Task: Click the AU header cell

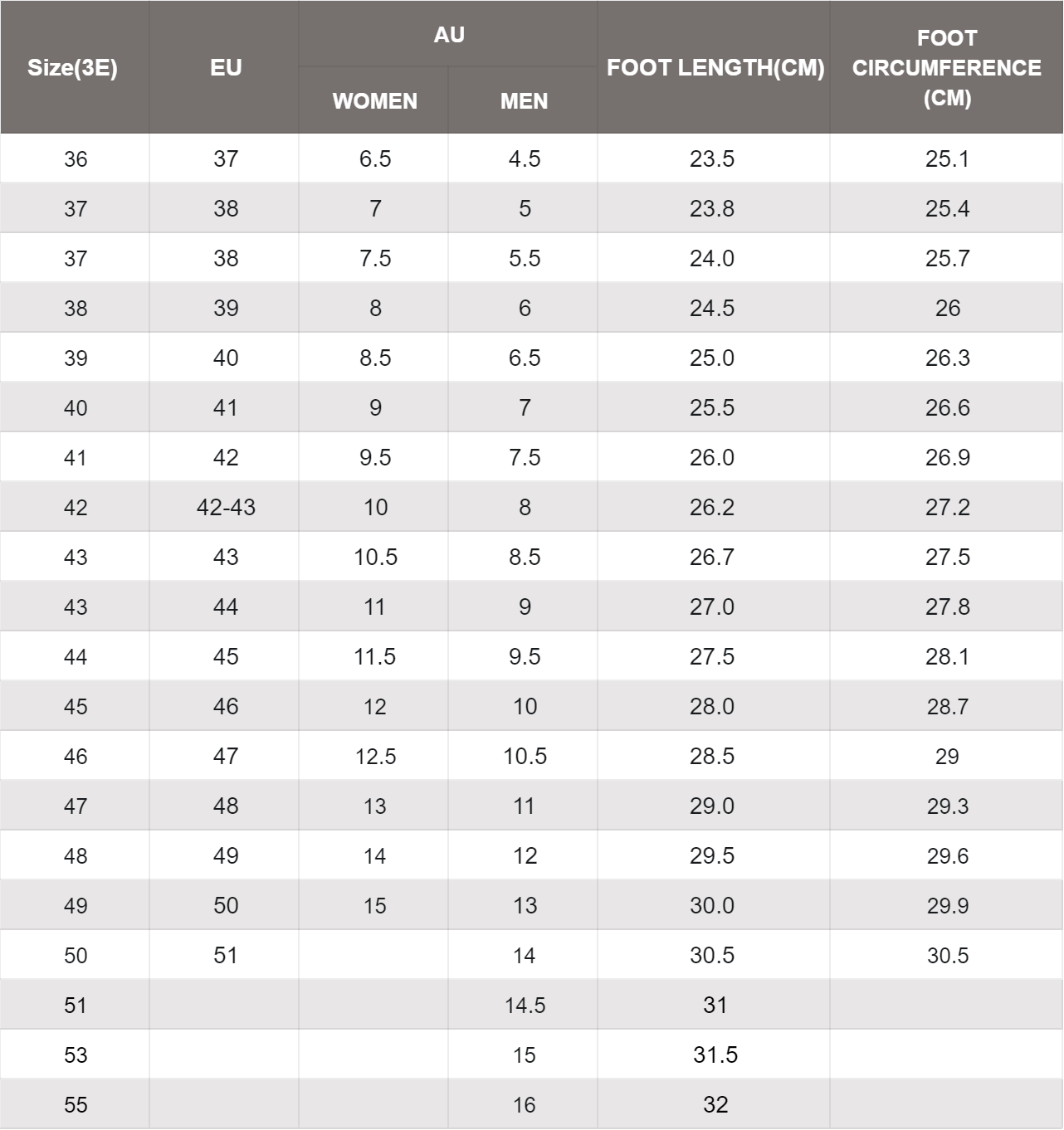Action: pyautogui.click(x=449, y=35)
